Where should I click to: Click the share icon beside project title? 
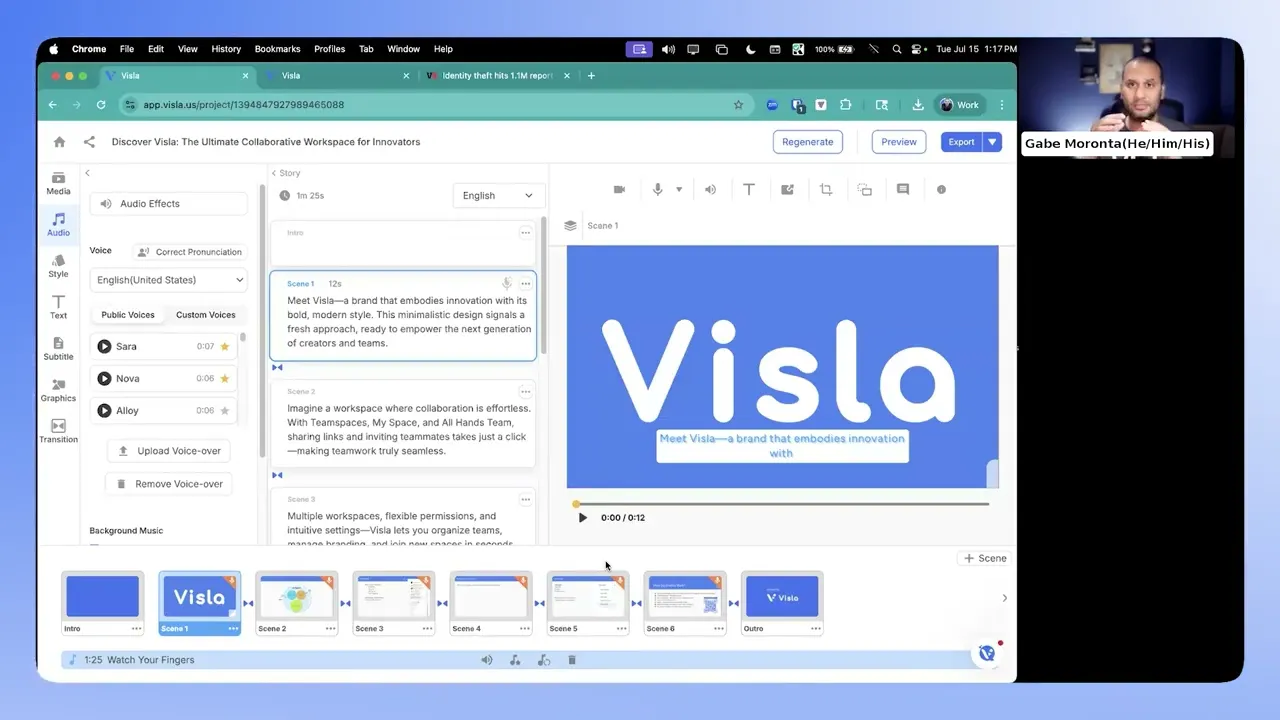[89, 142]
